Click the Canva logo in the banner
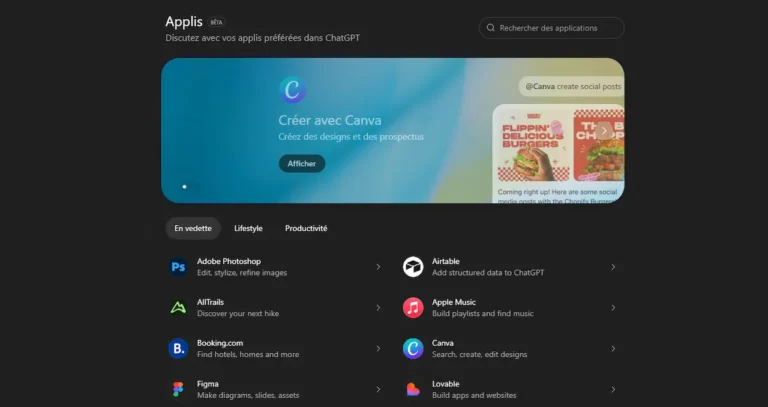The height and width of the screenshot is (407, 768). (292, 90)
